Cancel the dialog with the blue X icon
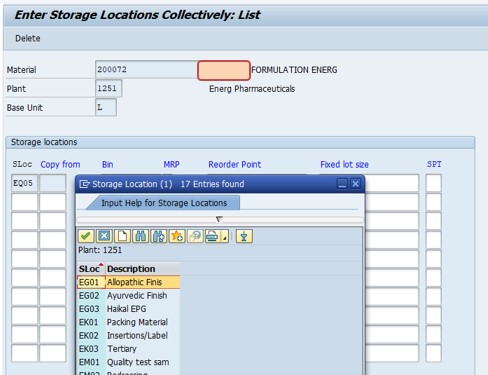 click(104, 236)
